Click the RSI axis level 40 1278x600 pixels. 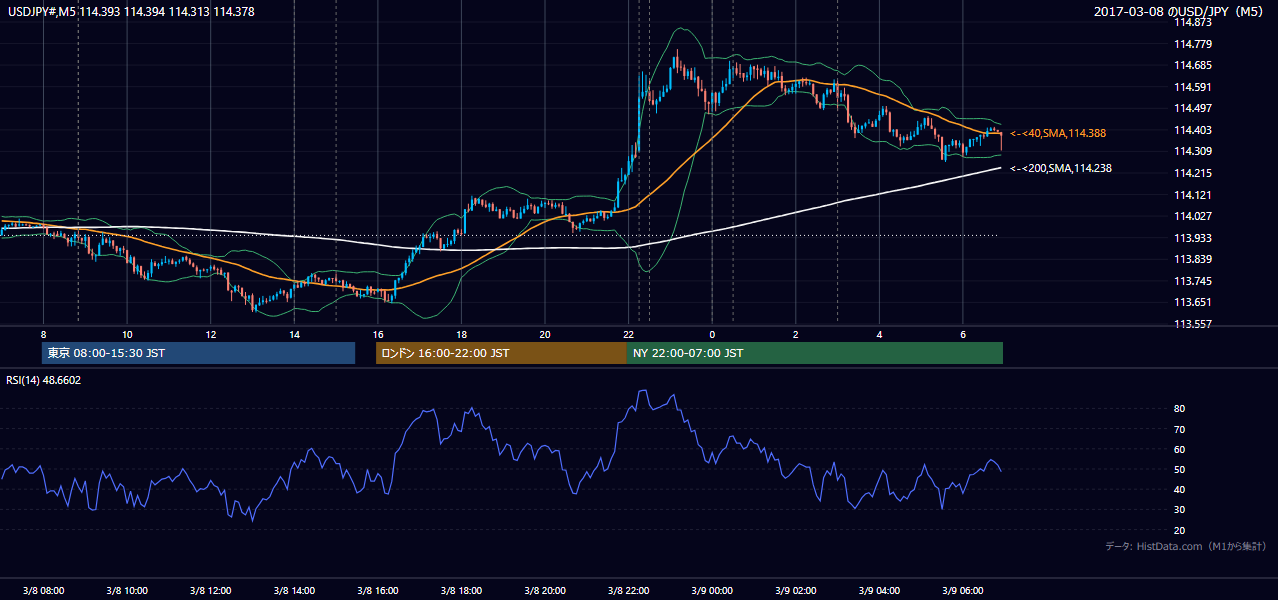[x=1179, y=490]
